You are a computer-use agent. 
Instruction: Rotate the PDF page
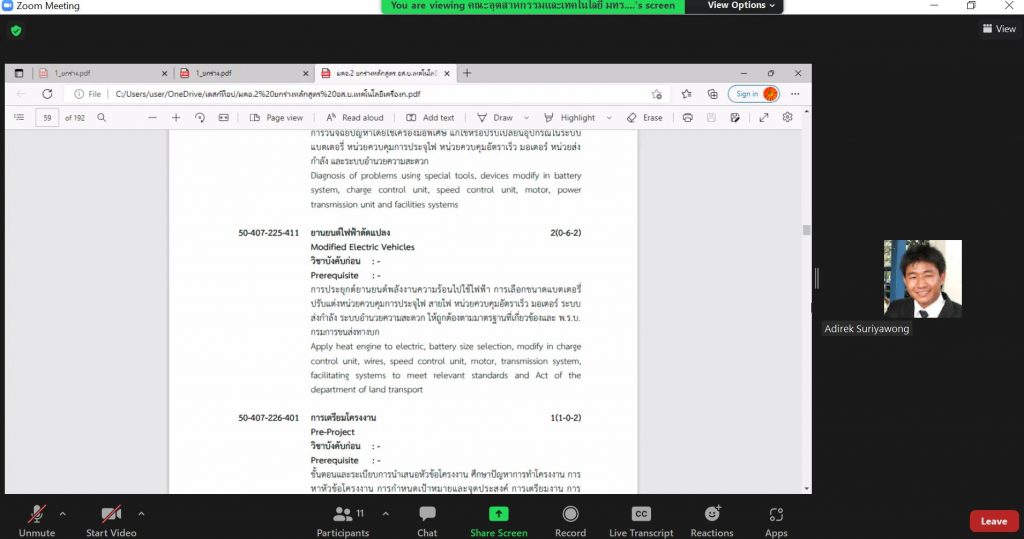click(x=200, y=118)
